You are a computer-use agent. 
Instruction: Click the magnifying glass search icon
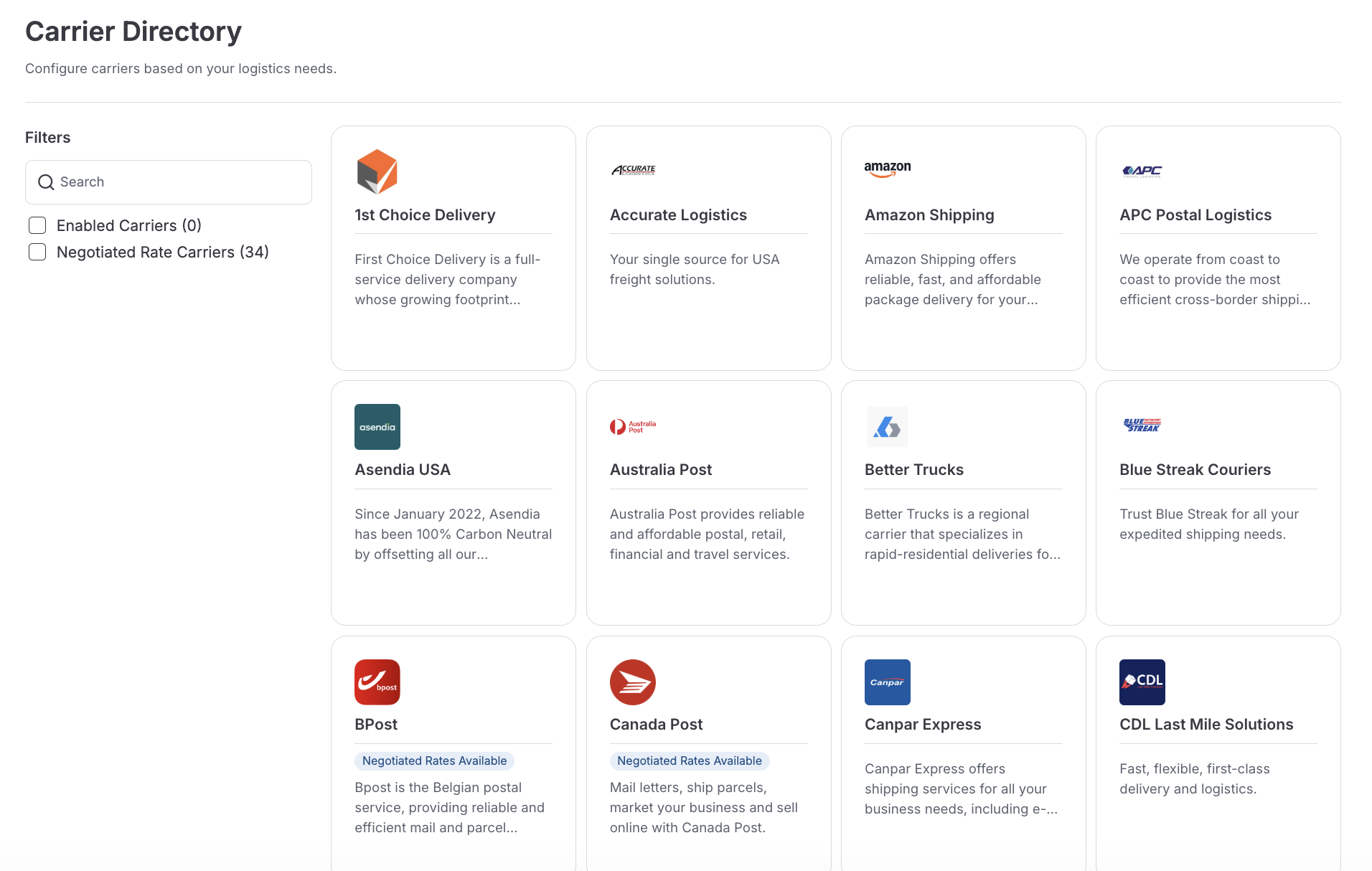click(46, 182)
